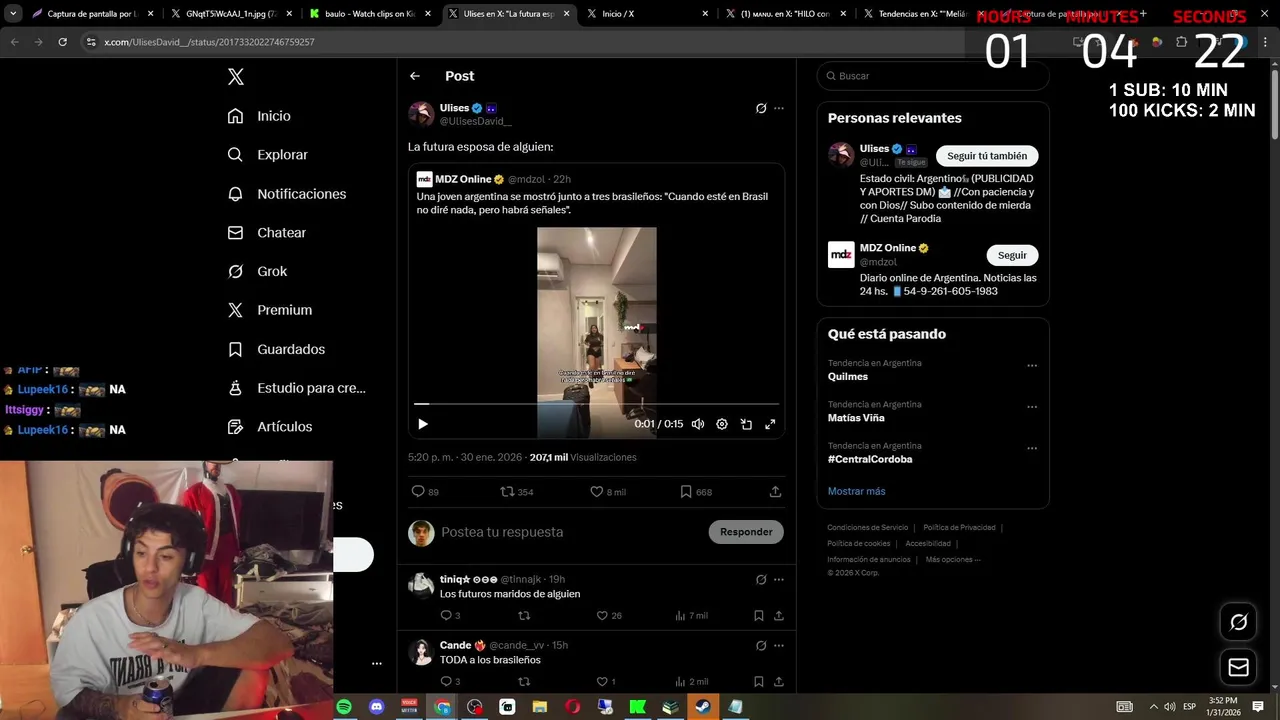Click Mostrar más under trends
This screenshot has height=720, width=1280.
click(856, 491)
